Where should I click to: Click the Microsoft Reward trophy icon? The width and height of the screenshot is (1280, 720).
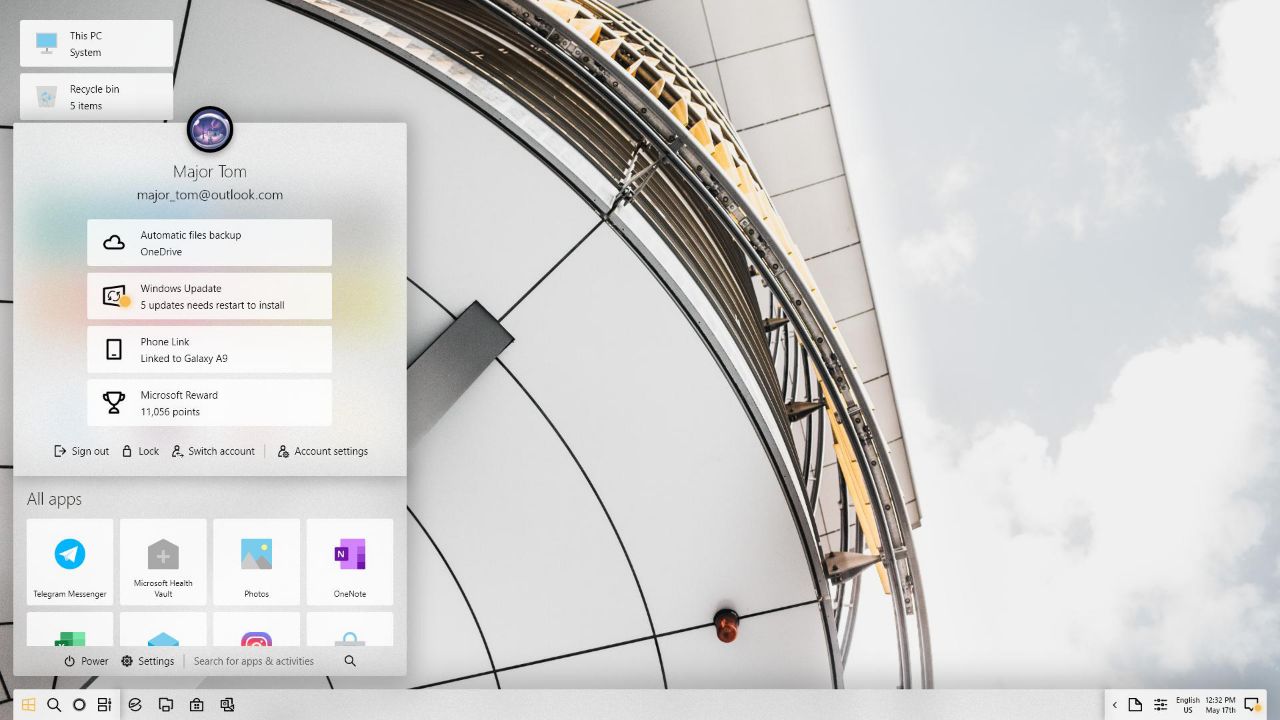click(x=114, y=402)
